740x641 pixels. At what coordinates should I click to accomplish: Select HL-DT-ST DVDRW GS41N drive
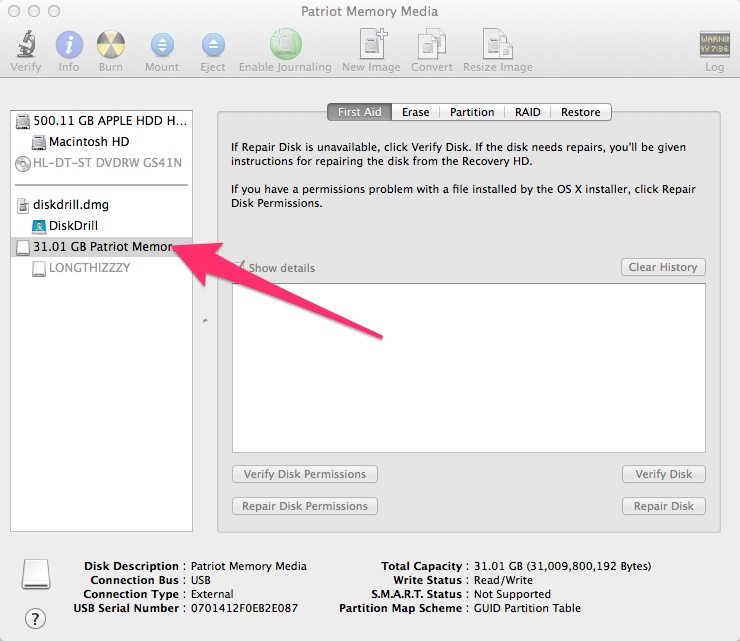(x=101, y=163)
